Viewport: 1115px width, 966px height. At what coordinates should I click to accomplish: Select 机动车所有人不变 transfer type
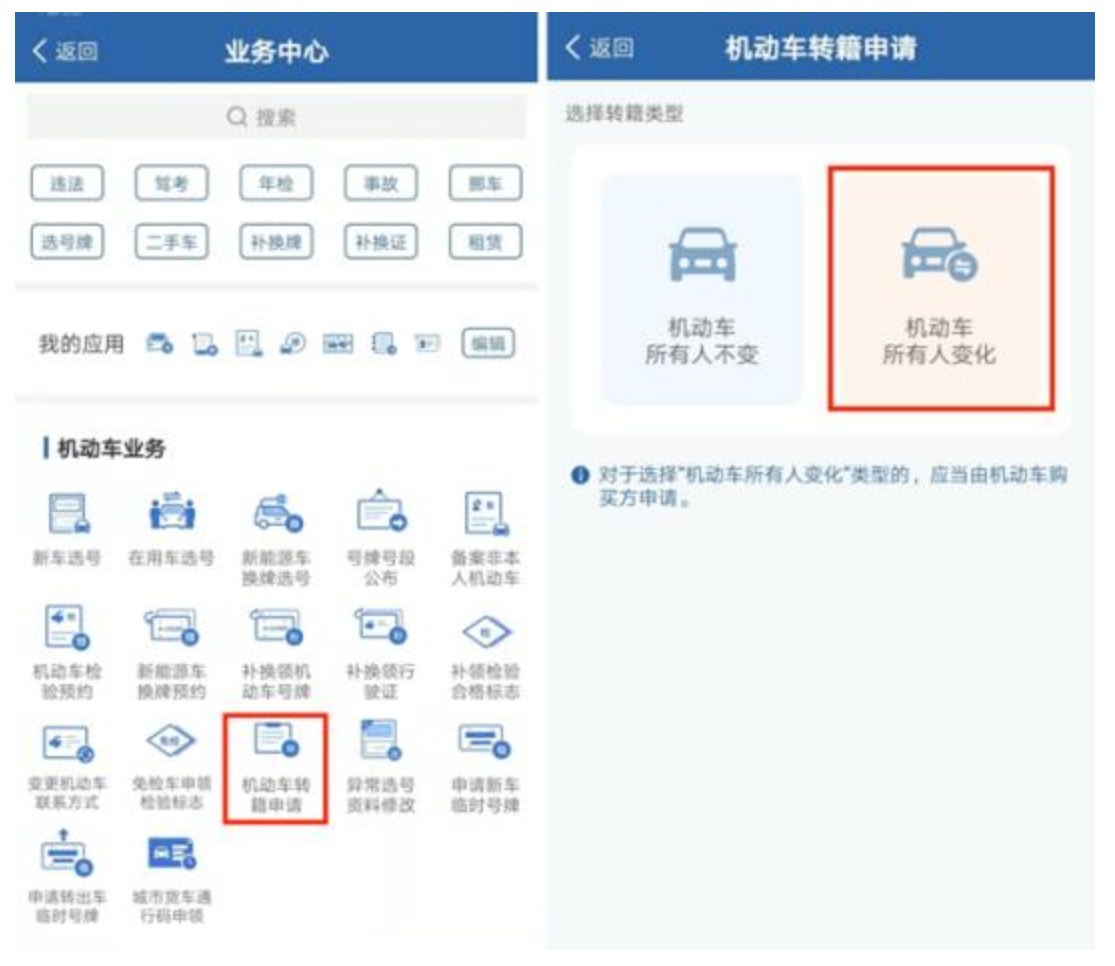pos(702,288)
